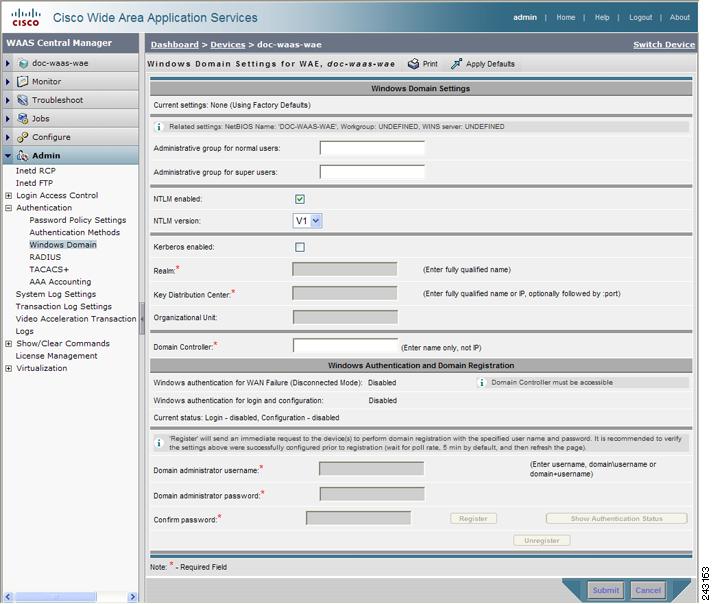Click Logout in top bar
This screenshot has height=604, width=712.
640,17
